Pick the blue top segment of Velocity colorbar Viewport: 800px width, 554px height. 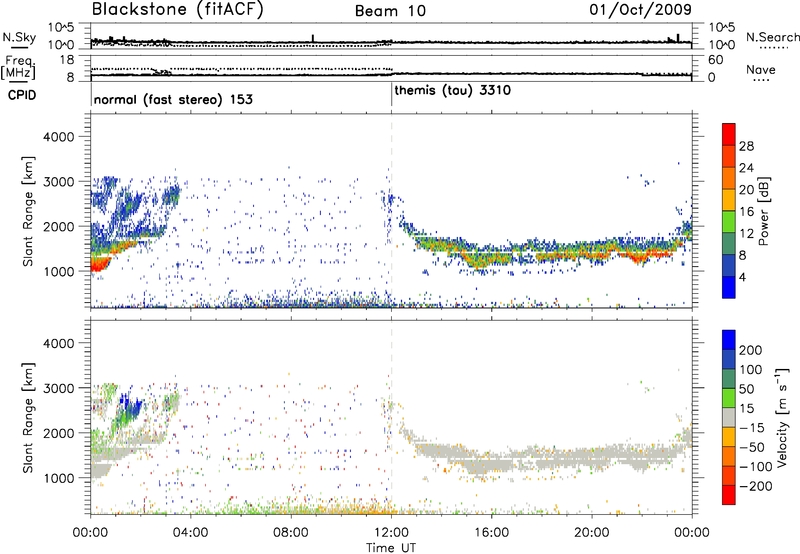(729, 340)
